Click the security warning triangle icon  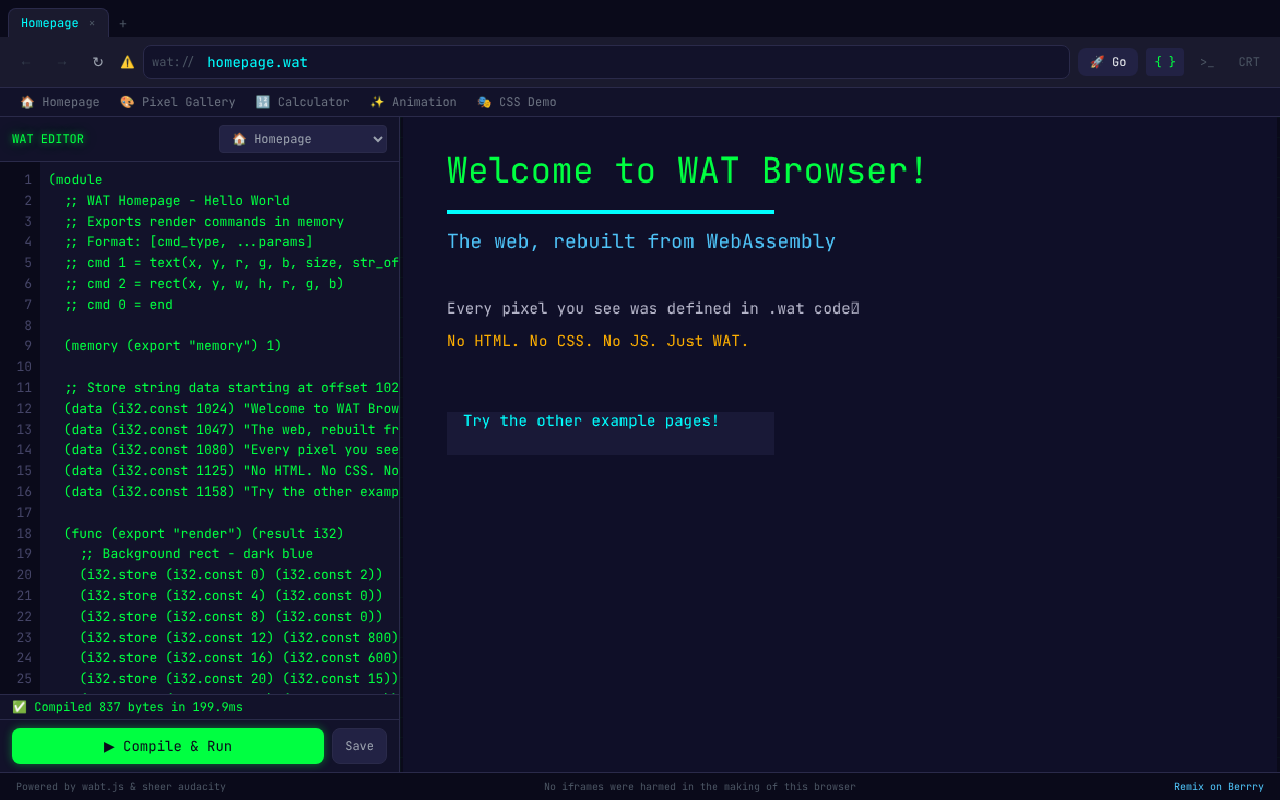127,62
